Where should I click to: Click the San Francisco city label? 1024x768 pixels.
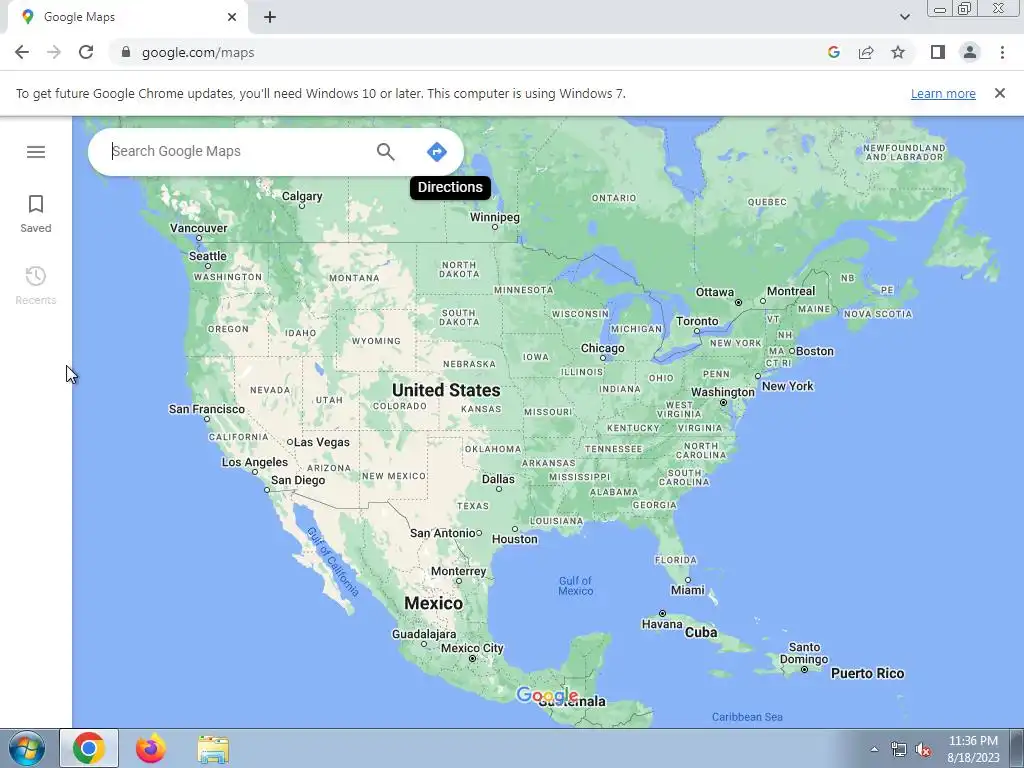pos(207,409)
